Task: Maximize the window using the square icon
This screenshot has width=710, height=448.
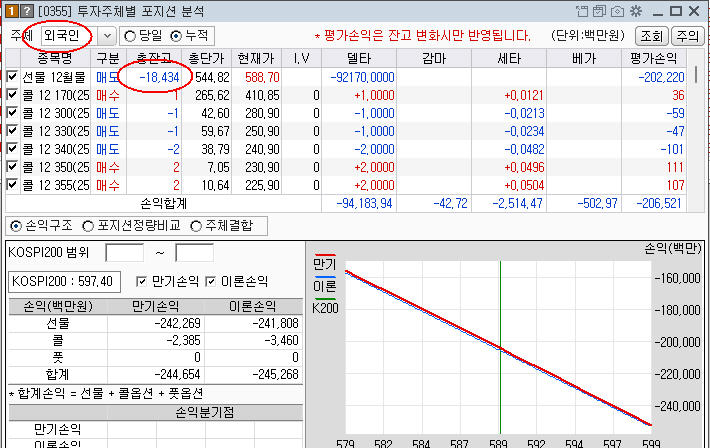Action: [673, 10]
